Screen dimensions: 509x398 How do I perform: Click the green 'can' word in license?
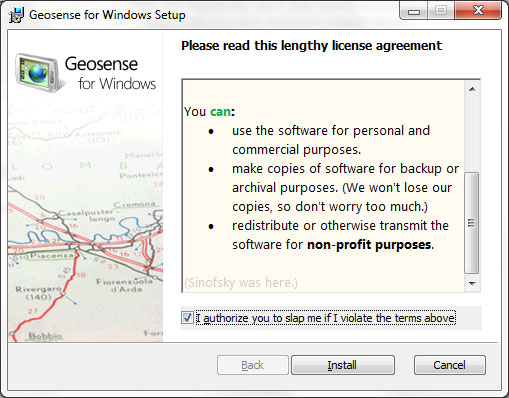tap(220, 112)
